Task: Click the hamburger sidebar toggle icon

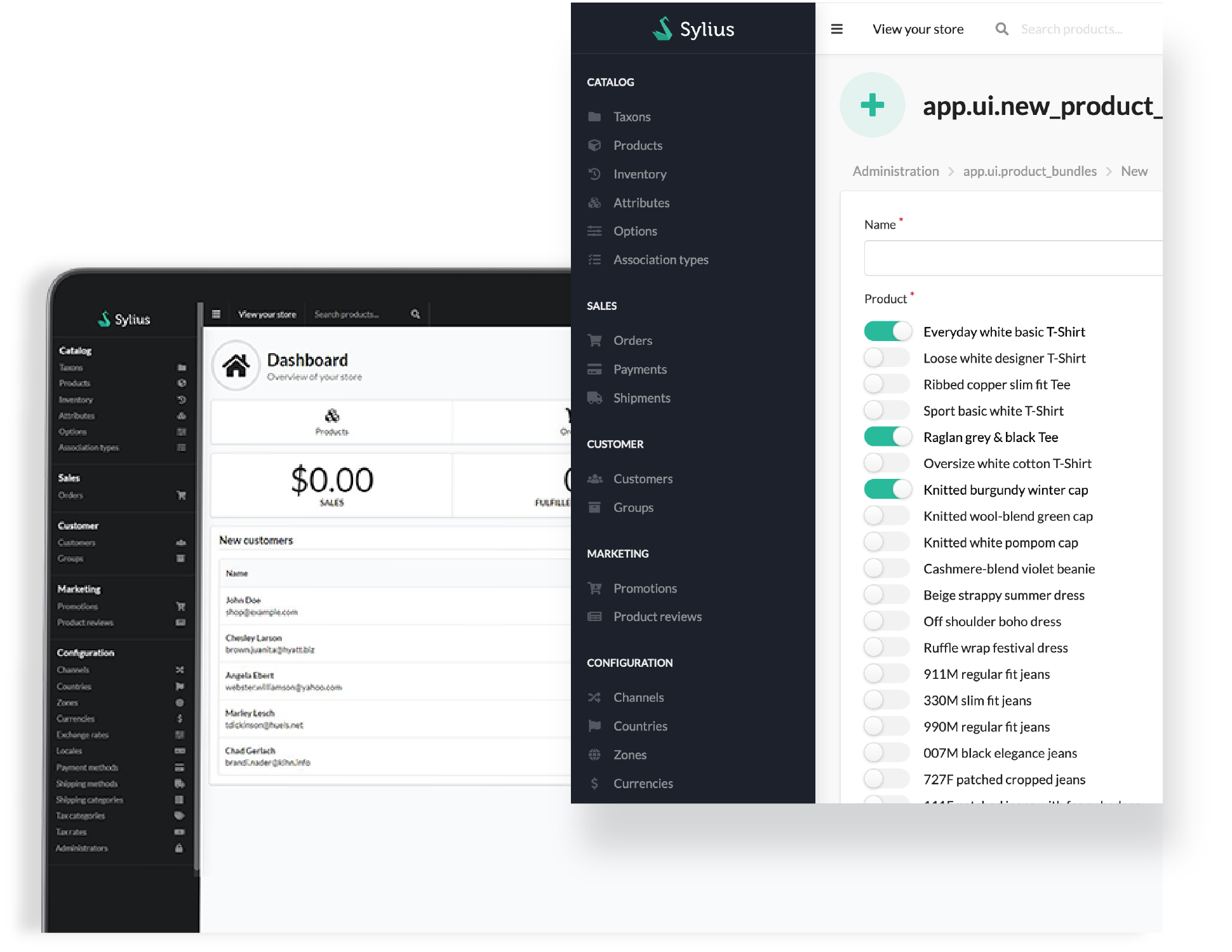Action: click(836, 29)
